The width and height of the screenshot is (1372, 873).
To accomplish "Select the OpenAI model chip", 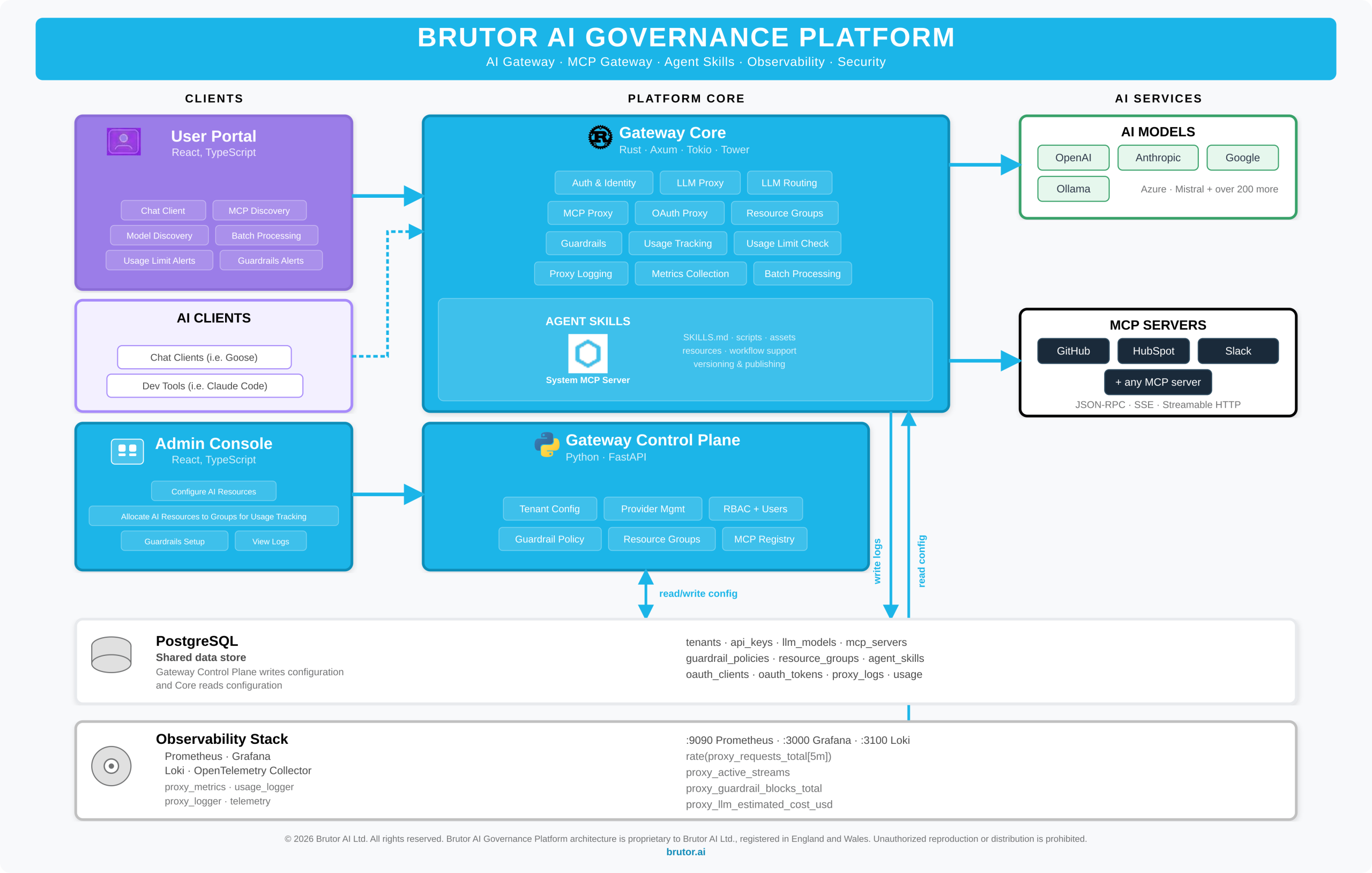I will tap(1073, 158).
